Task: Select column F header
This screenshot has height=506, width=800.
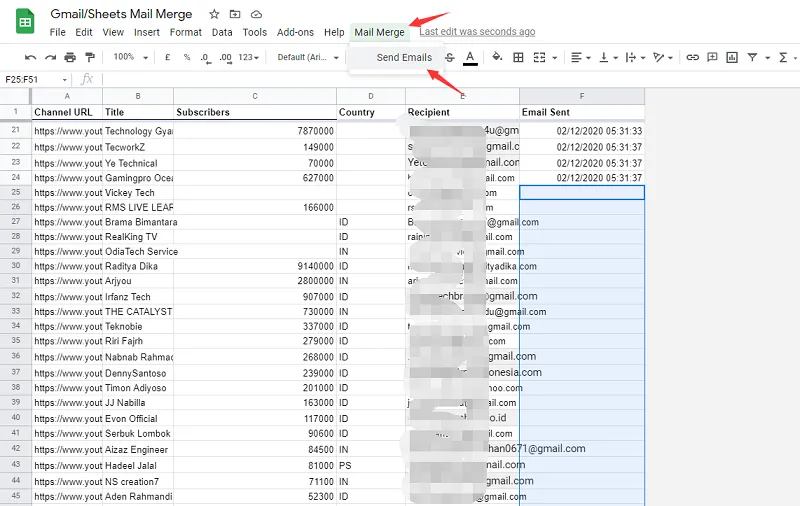Action: tap(582, 96)
